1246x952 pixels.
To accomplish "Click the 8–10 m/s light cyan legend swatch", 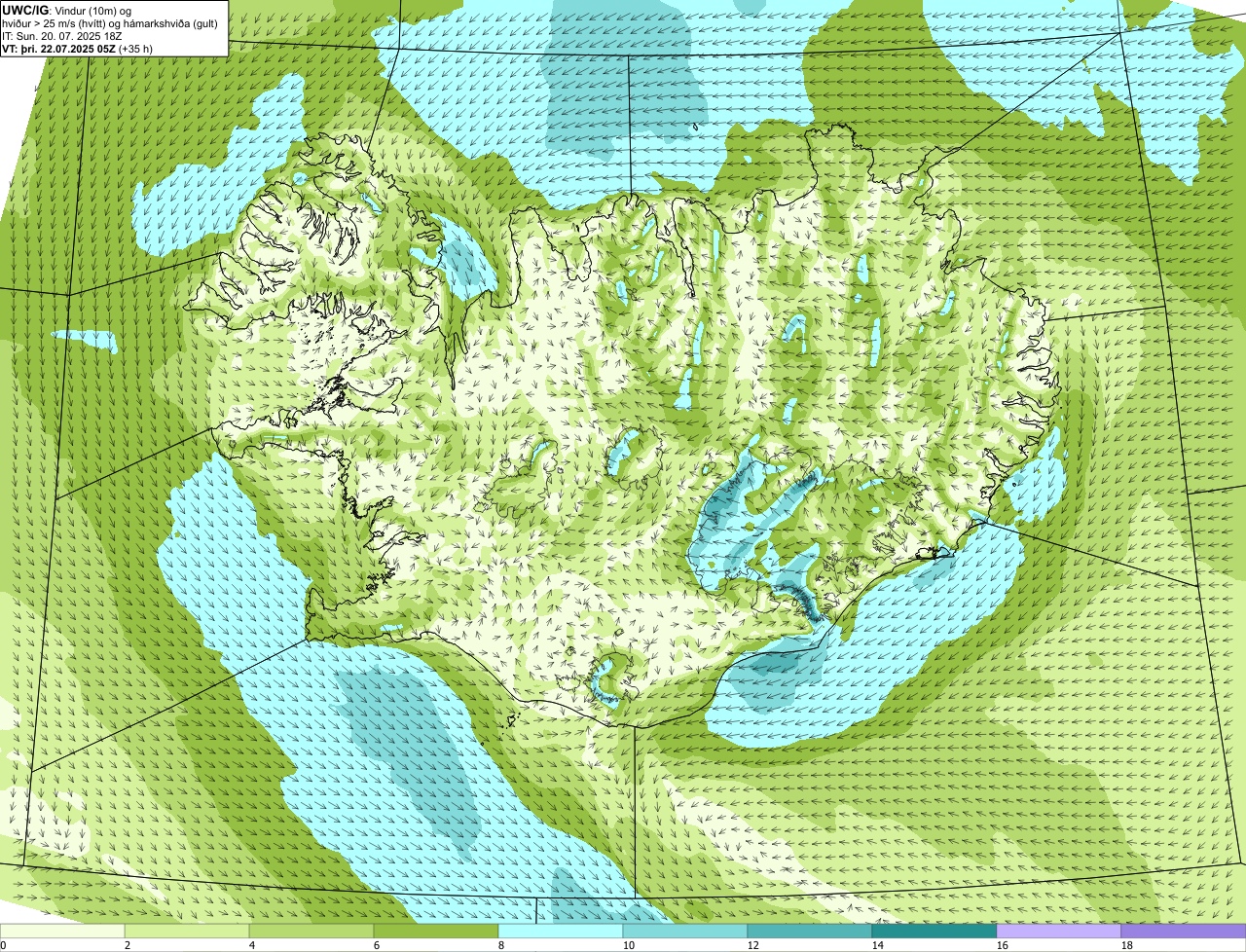I will click(561, 931).
